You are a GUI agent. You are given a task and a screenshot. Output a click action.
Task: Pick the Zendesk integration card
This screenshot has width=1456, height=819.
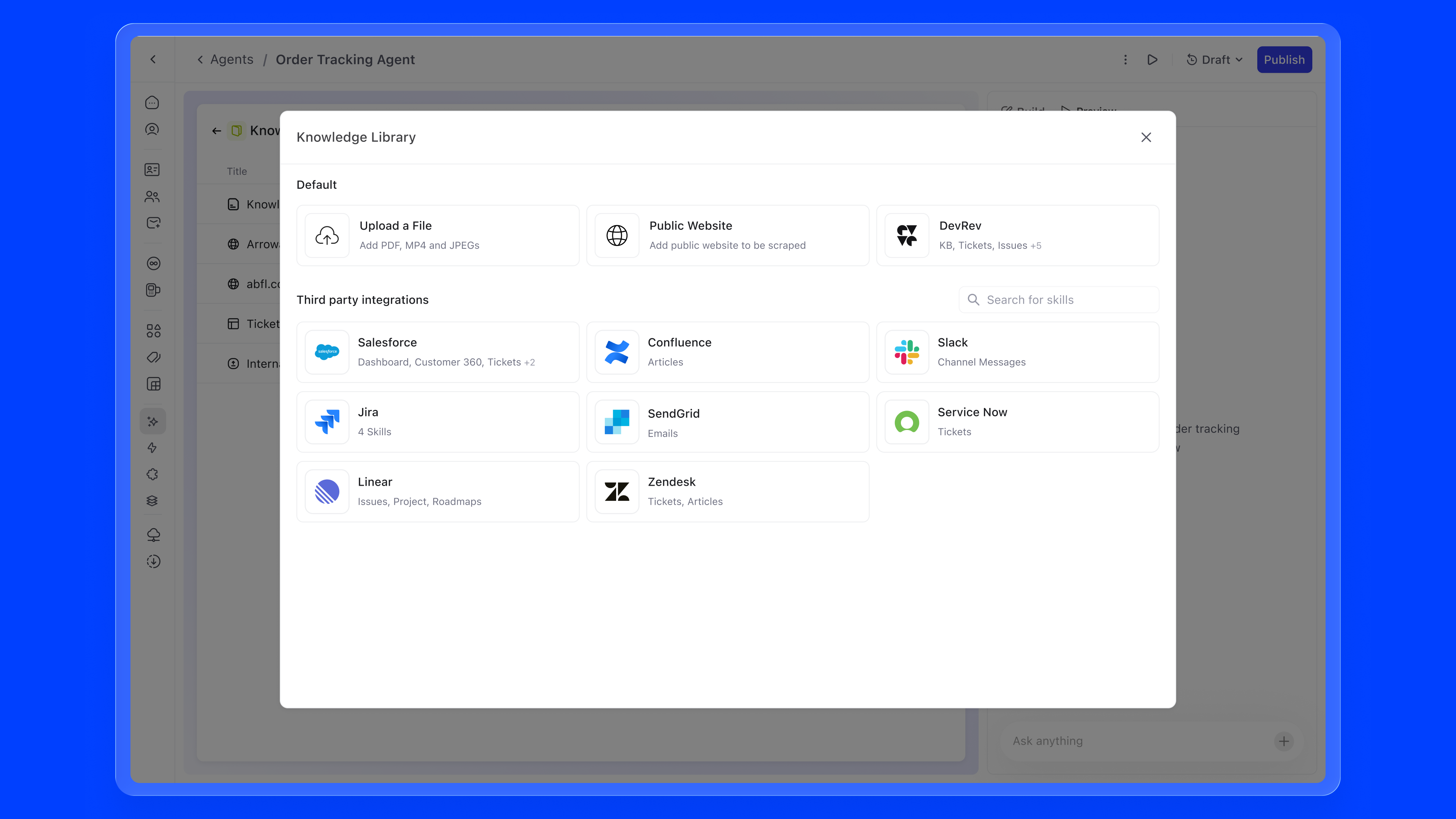tap(728, 492)
